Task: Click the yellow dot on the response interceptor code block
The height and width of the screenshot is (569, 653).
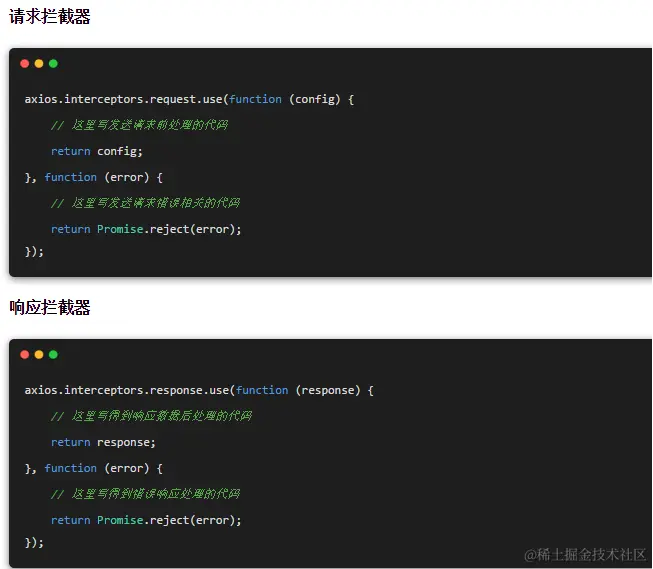Action: tap(39, 354)
